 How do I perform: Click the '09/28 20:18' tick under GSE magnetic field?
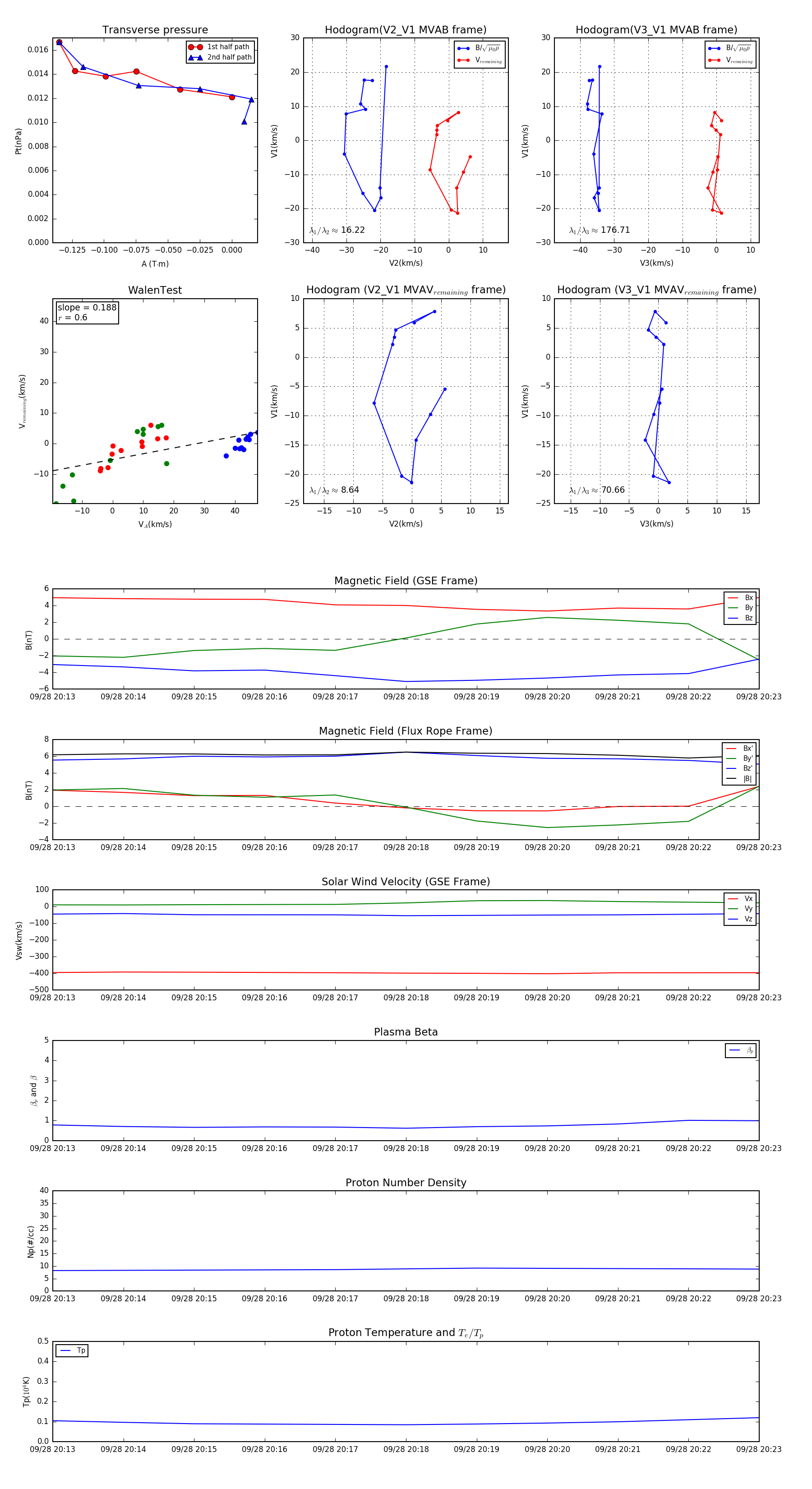(x=406, y=697)
